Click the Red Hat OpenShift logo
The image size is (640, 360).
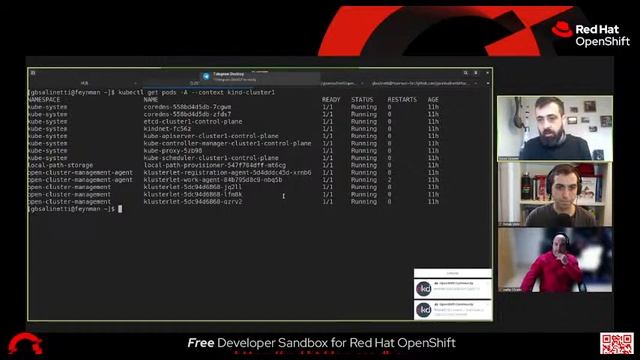591,35
